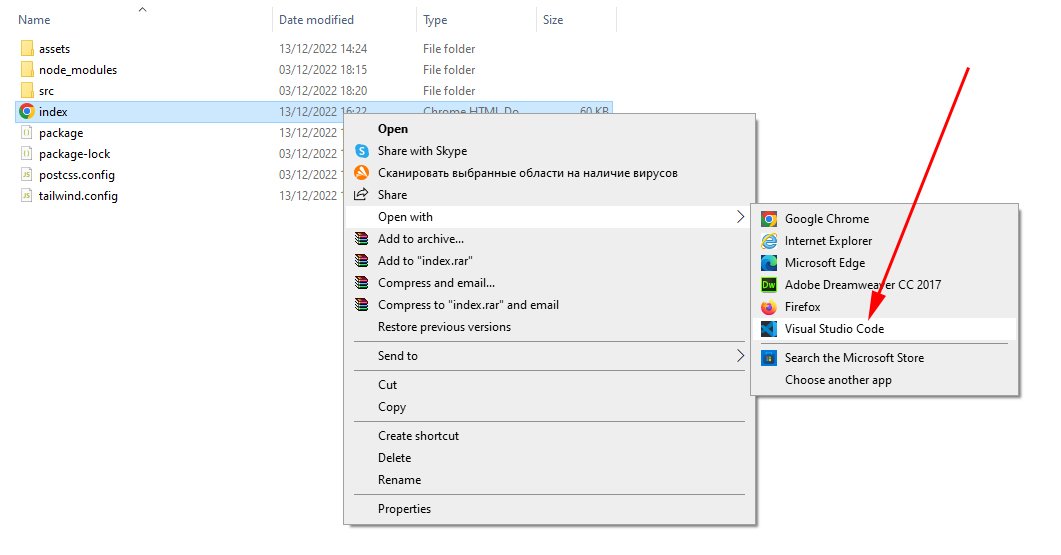
Task: Click Compress to "index.rar" and email
Action: coord(468,305)
